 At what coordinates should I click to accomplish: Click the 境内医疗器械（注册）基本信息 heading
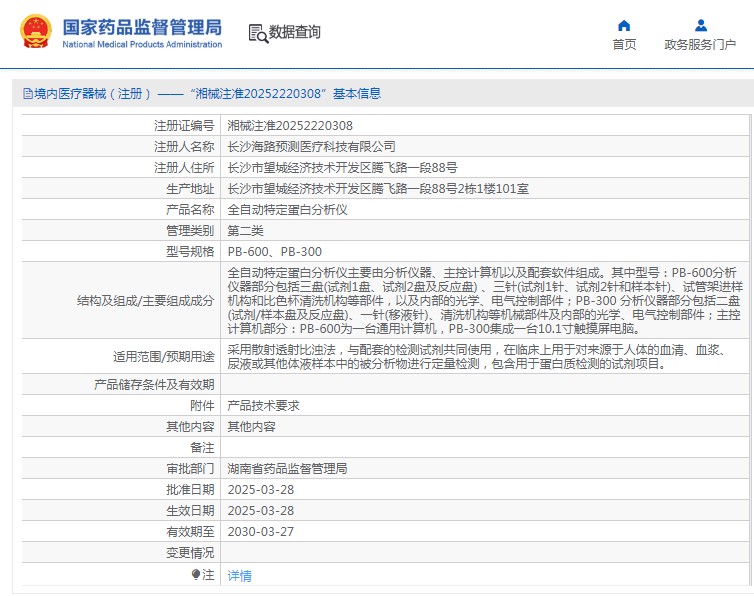[x=207, y=93]
